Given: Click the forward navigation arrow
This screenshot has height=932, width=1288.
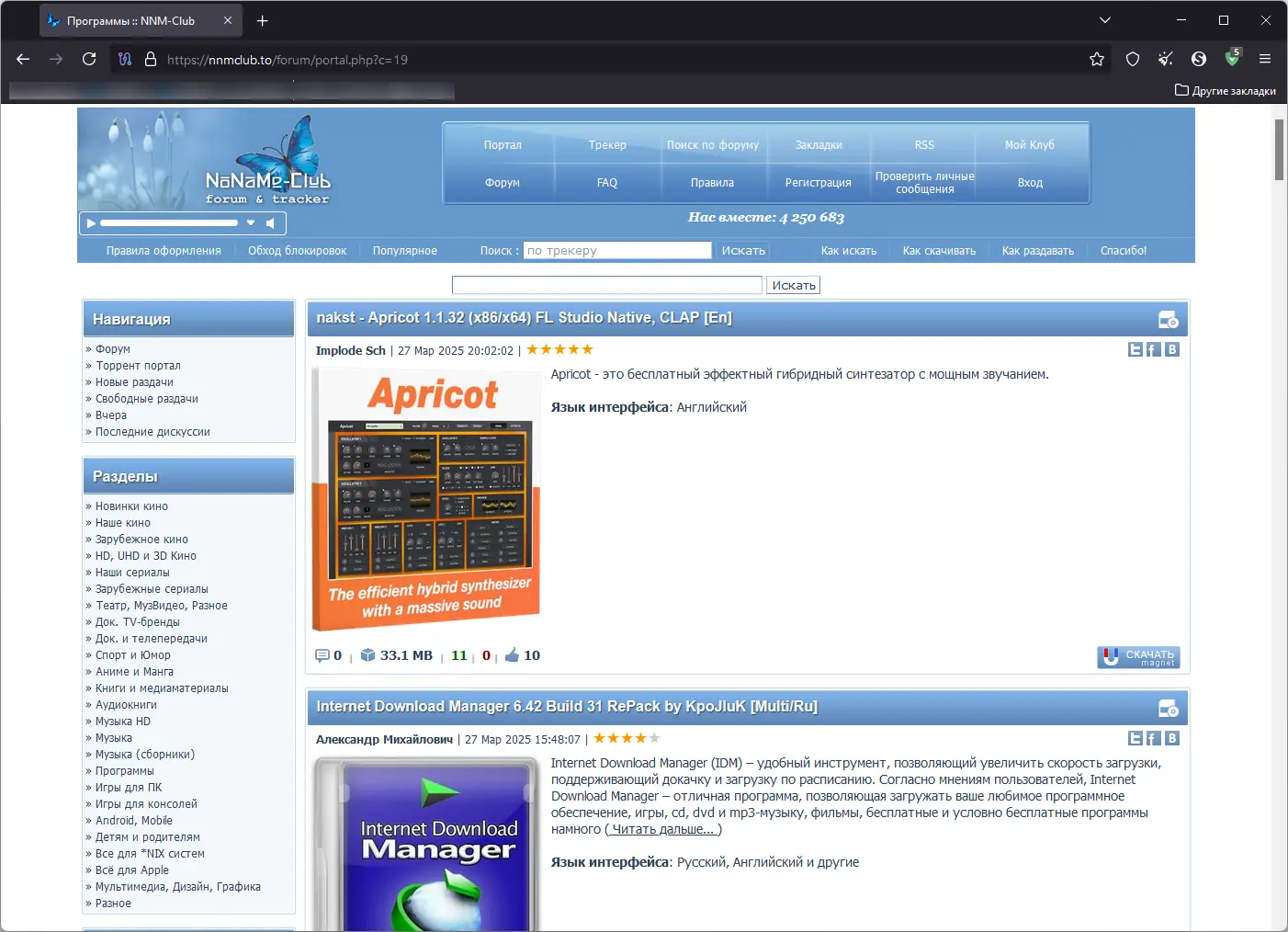Looking at the screenshot, I should [x=56, y=59].
